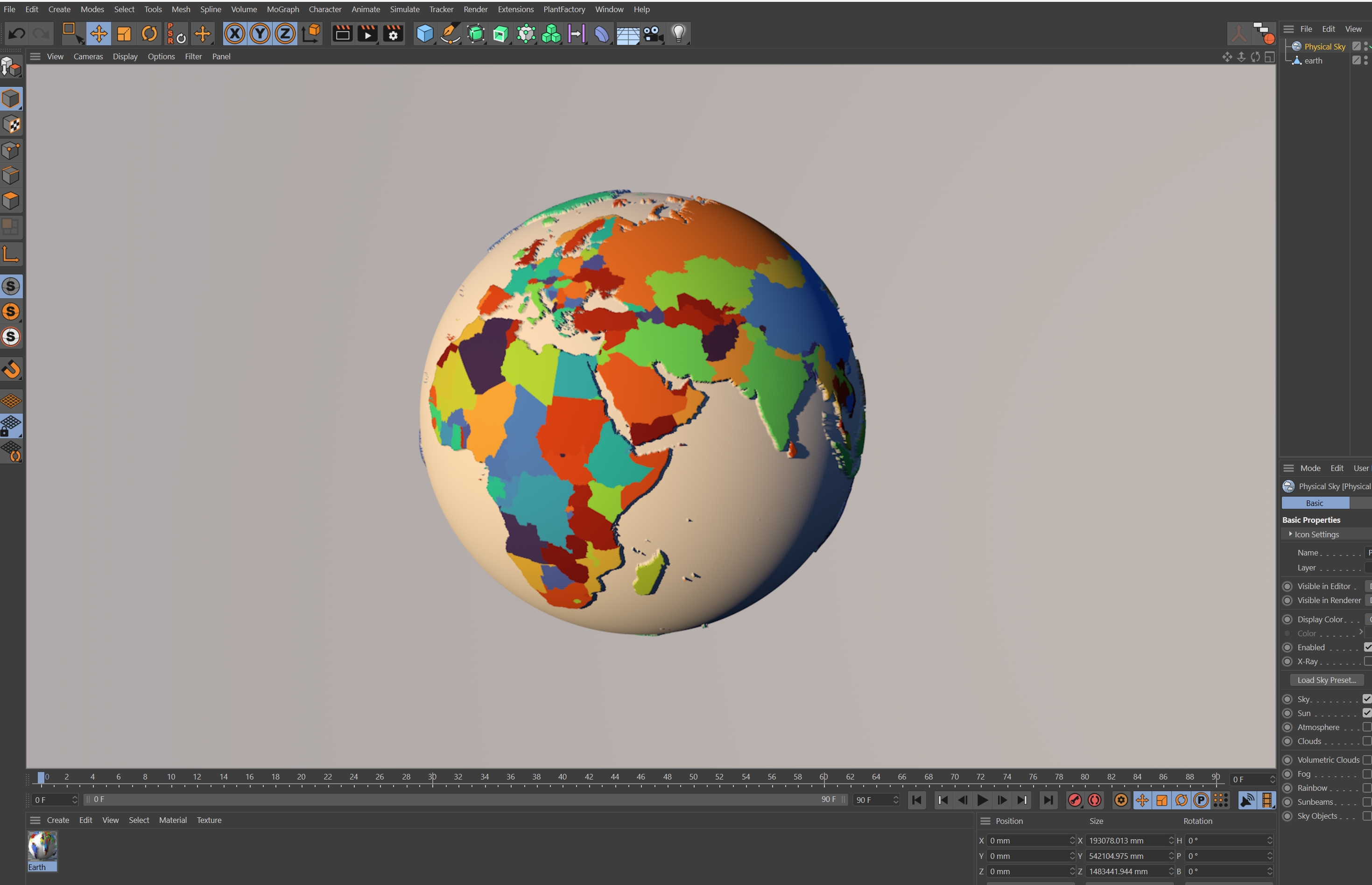Add a Light object

678,34
